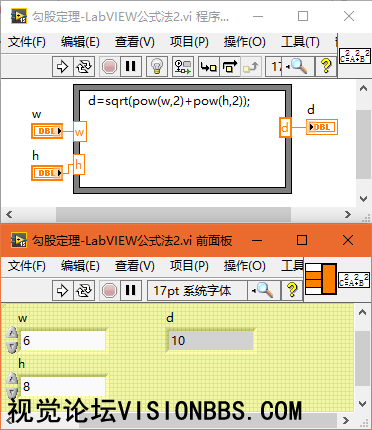372x430 pixels.
Task: Click Pause button in front panel toolbar
Action: pos(130,291)
